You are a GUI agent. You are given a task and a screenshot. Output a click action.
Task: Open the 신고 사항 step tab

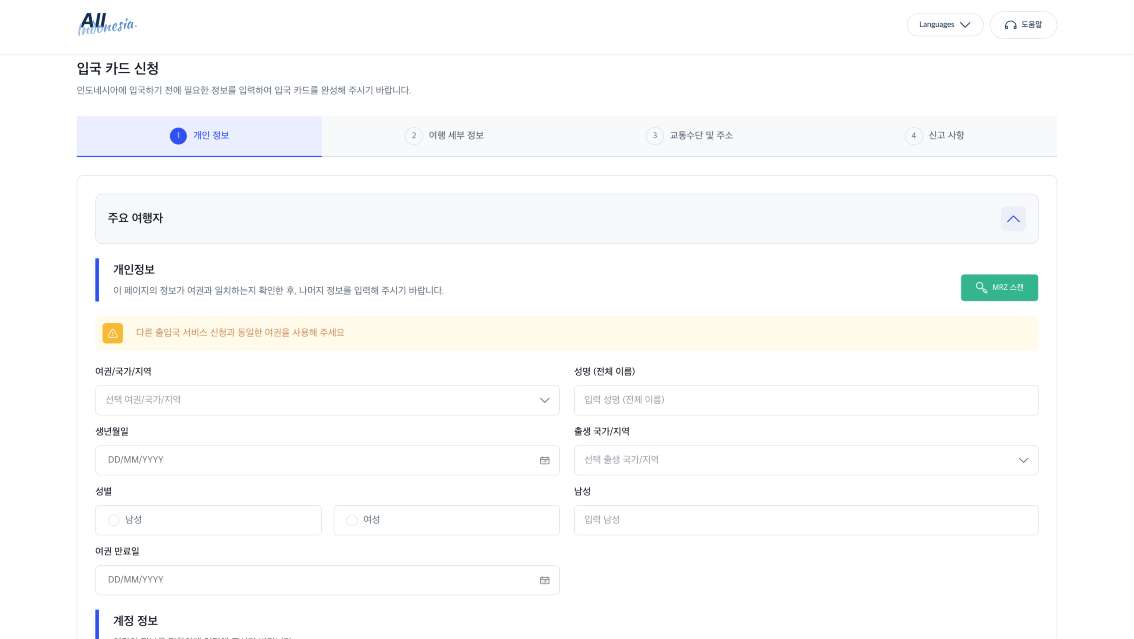pos(934,136)
